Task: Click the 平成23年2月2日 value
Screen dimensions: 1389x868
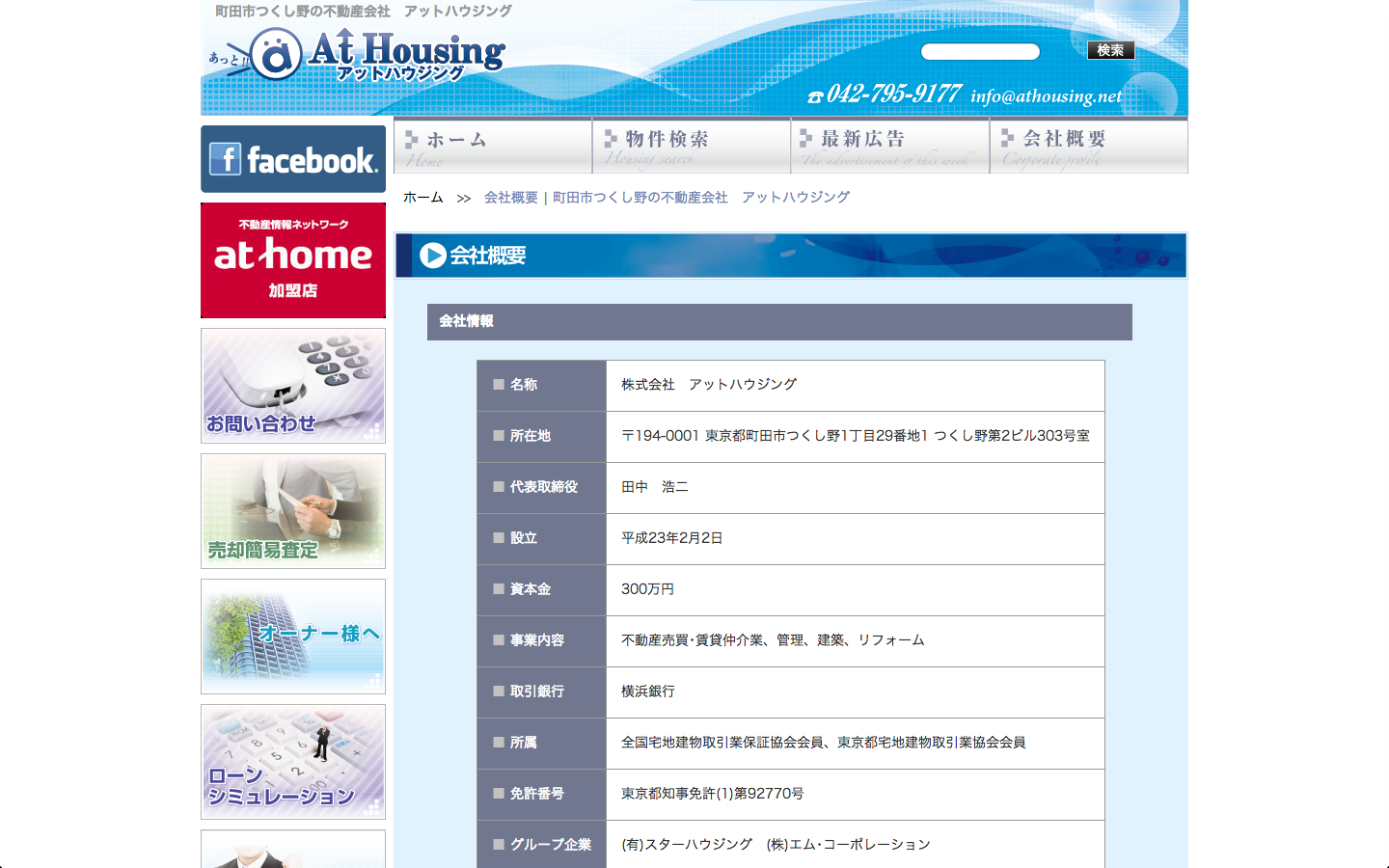Action: tap(672, 538)
